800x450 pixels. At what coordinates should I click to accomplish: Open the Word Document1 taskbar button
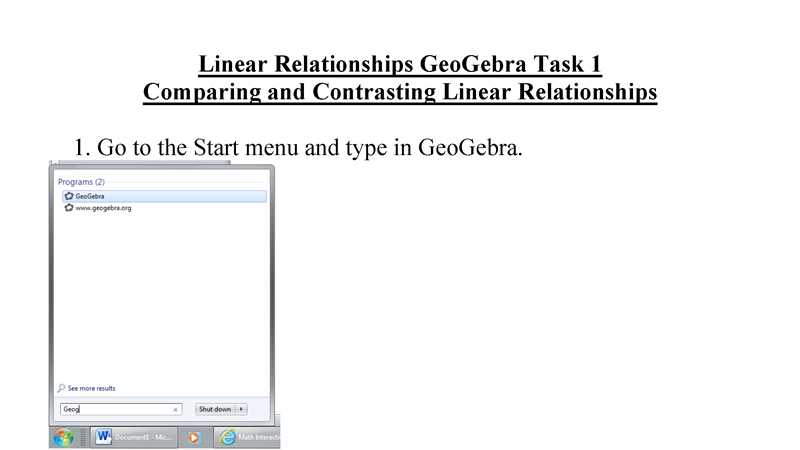click(134, 437)
